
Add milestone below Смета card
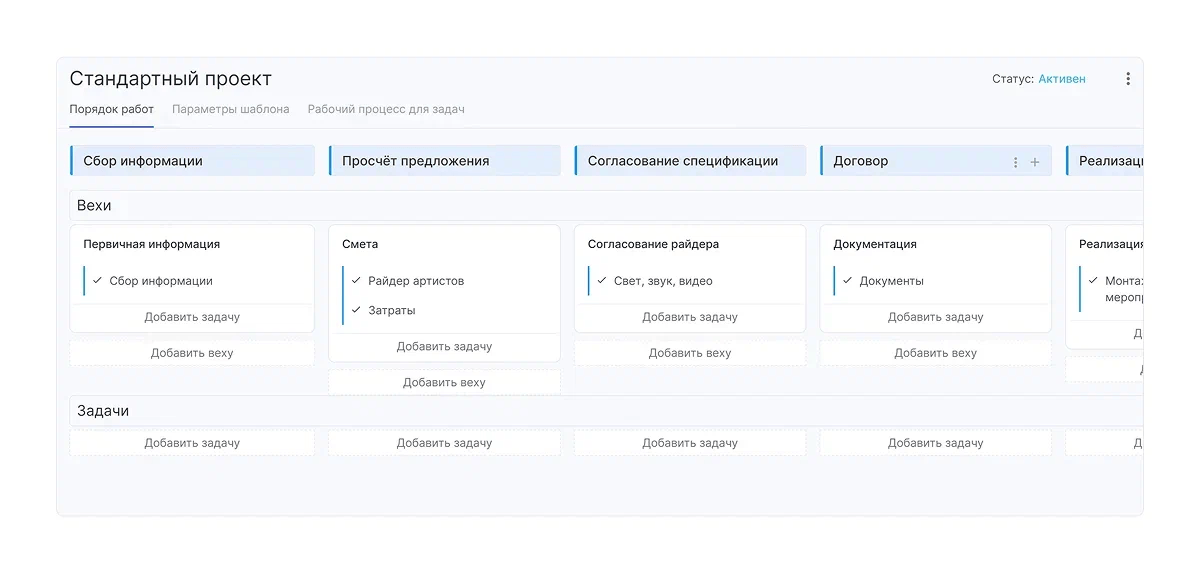(444, 382)
